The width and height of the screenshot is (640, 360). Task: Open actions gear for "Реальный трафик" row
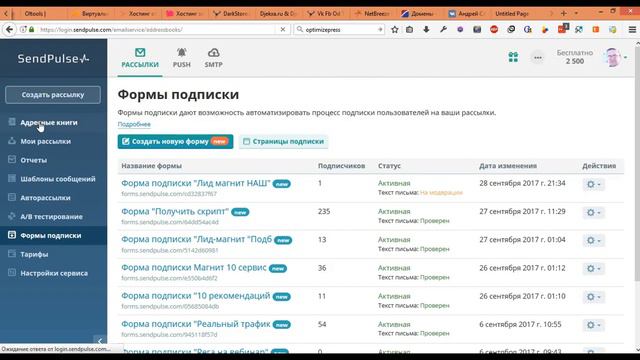pyautogui.click(x=593, y=325)
